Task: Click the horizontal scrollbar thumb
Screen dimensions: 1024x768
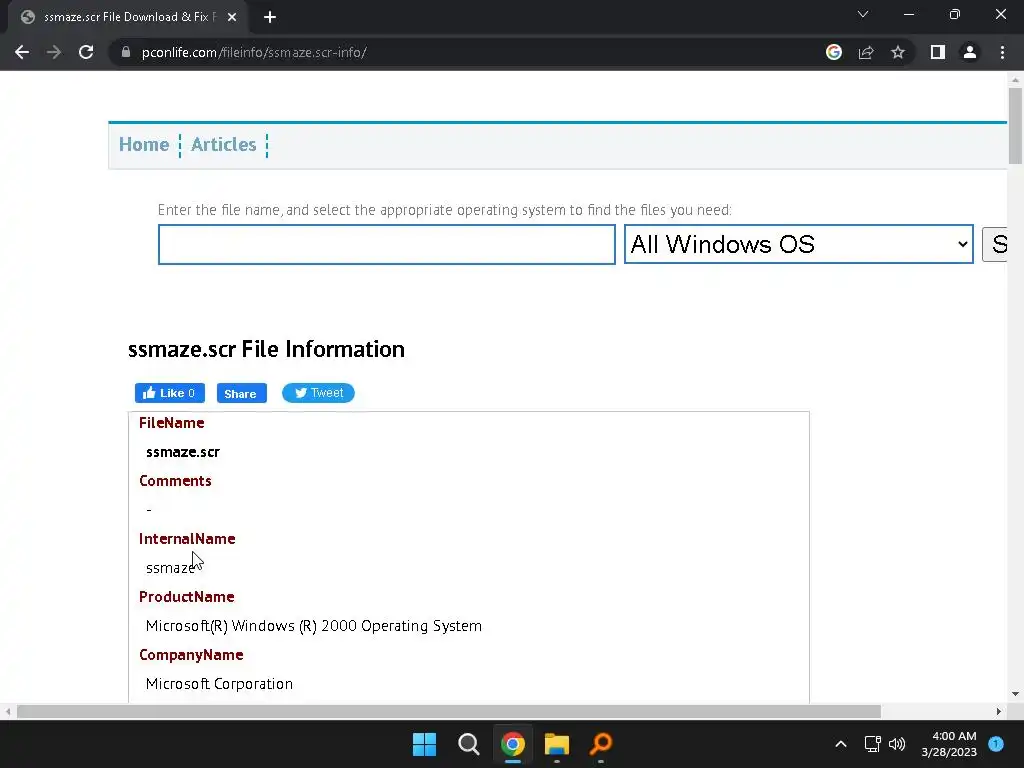Action: [x=449, y=711]
